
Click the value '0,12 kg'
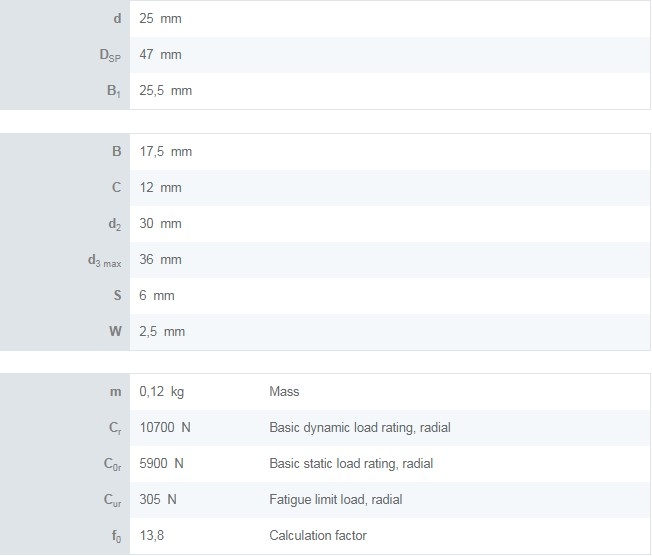click(162, 392)
